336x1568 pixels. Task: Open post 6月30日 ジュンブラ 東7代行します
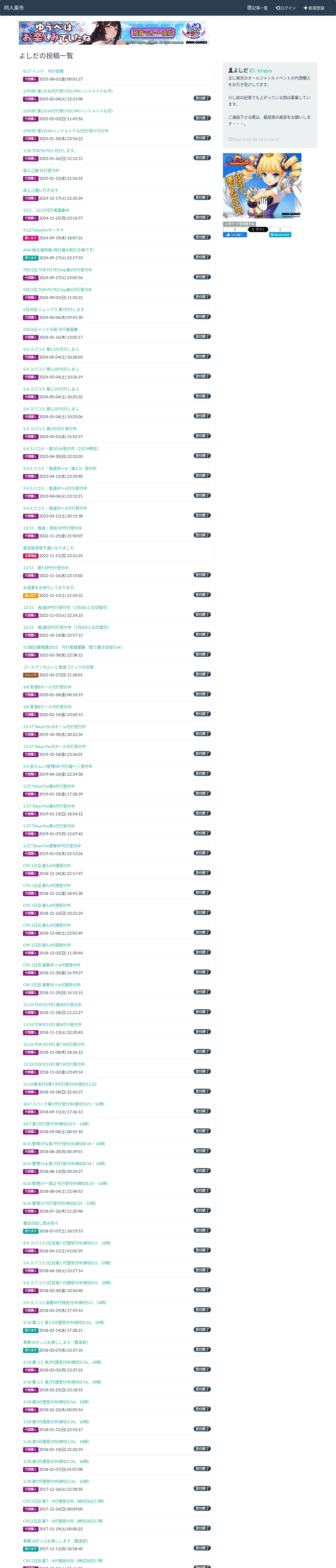[54, 309]
